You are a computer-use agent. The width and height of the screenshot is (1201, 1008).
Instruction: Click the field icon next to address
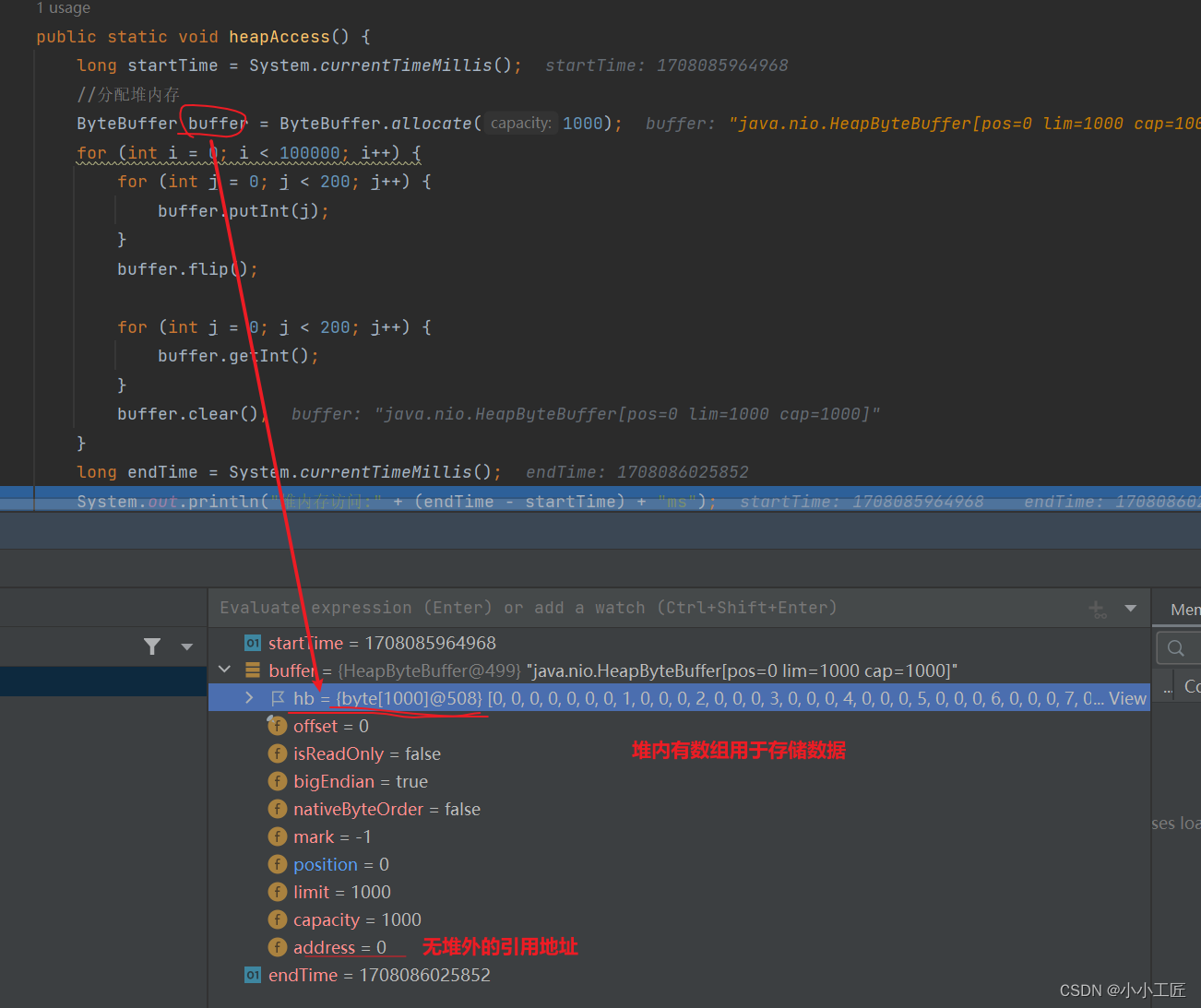pyautogui.click(x=278, y=947)
